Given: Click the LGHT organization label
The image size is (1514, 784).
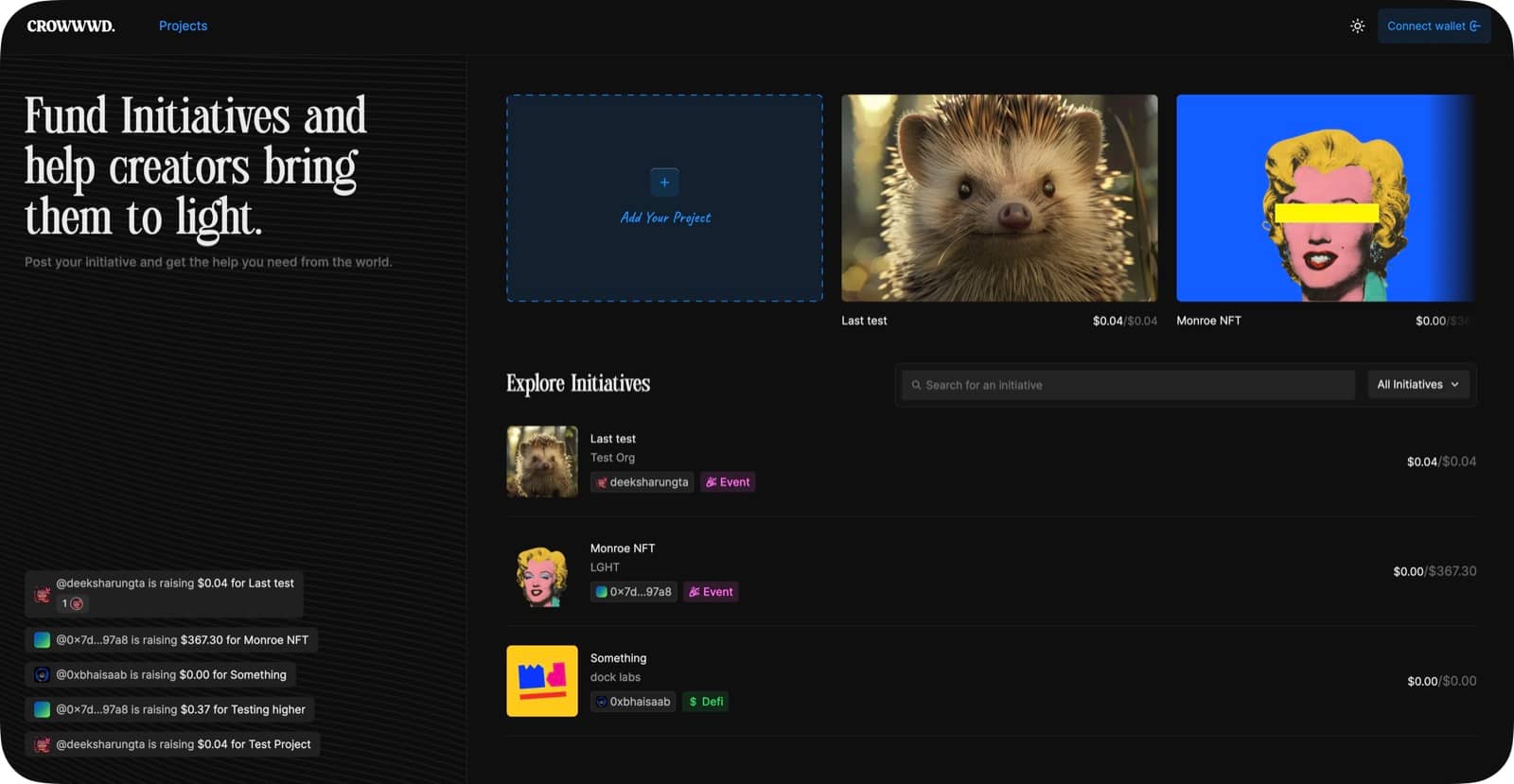Looking at the screenshot, I should click(x=606, y=567).
